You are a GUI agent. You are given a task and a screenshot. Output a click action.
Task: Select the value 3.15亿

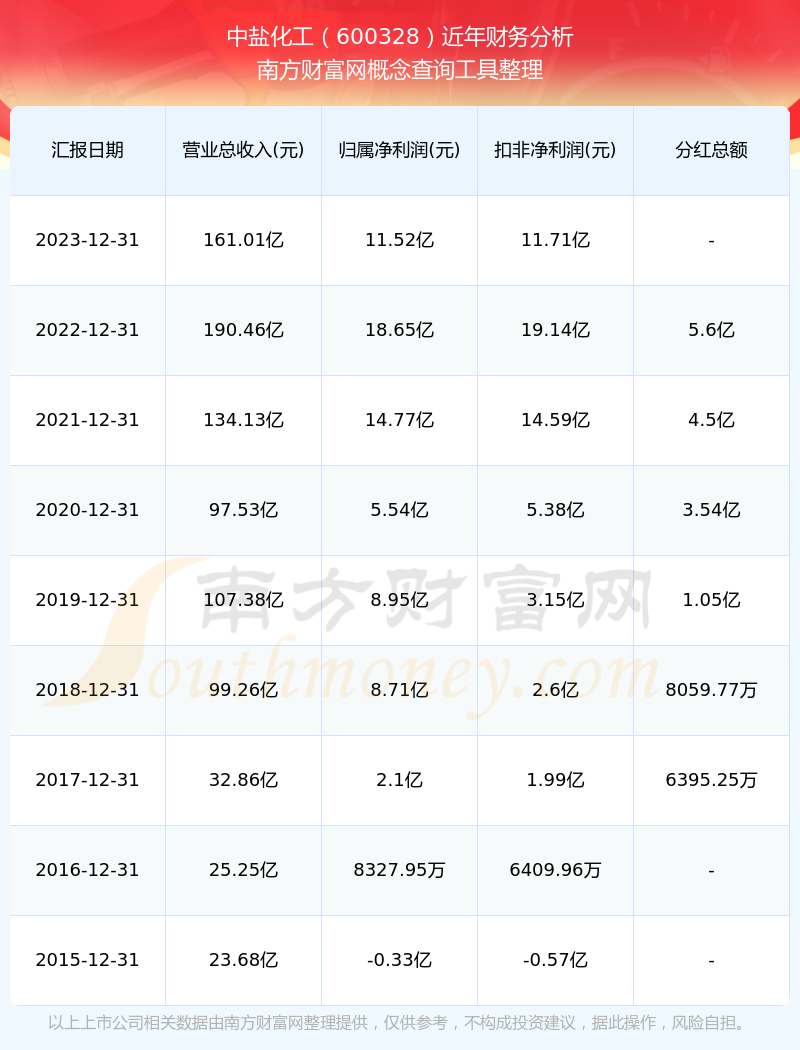[x=555, y=600]
